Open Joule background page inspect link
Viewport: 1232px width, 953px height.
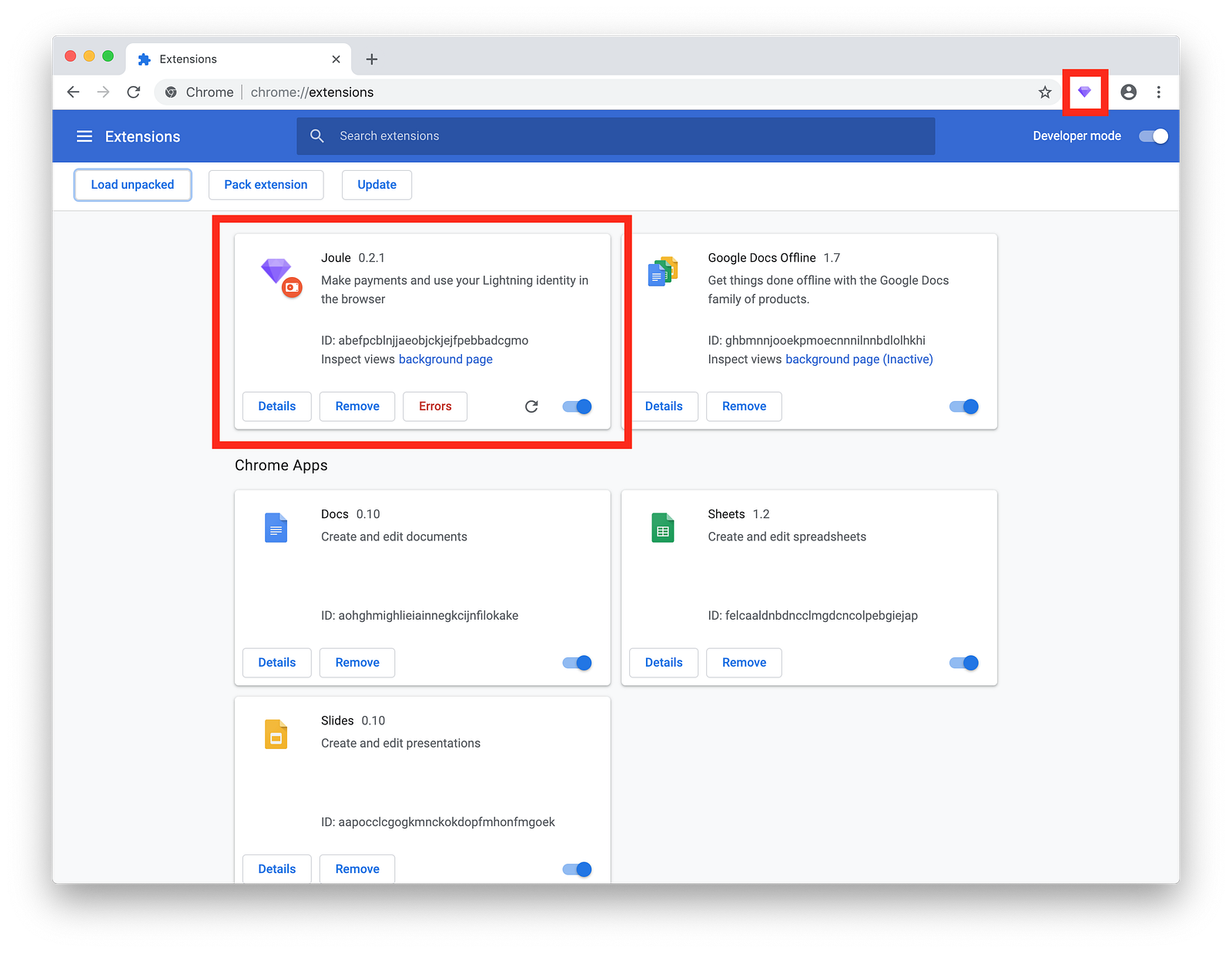(446, 359)
